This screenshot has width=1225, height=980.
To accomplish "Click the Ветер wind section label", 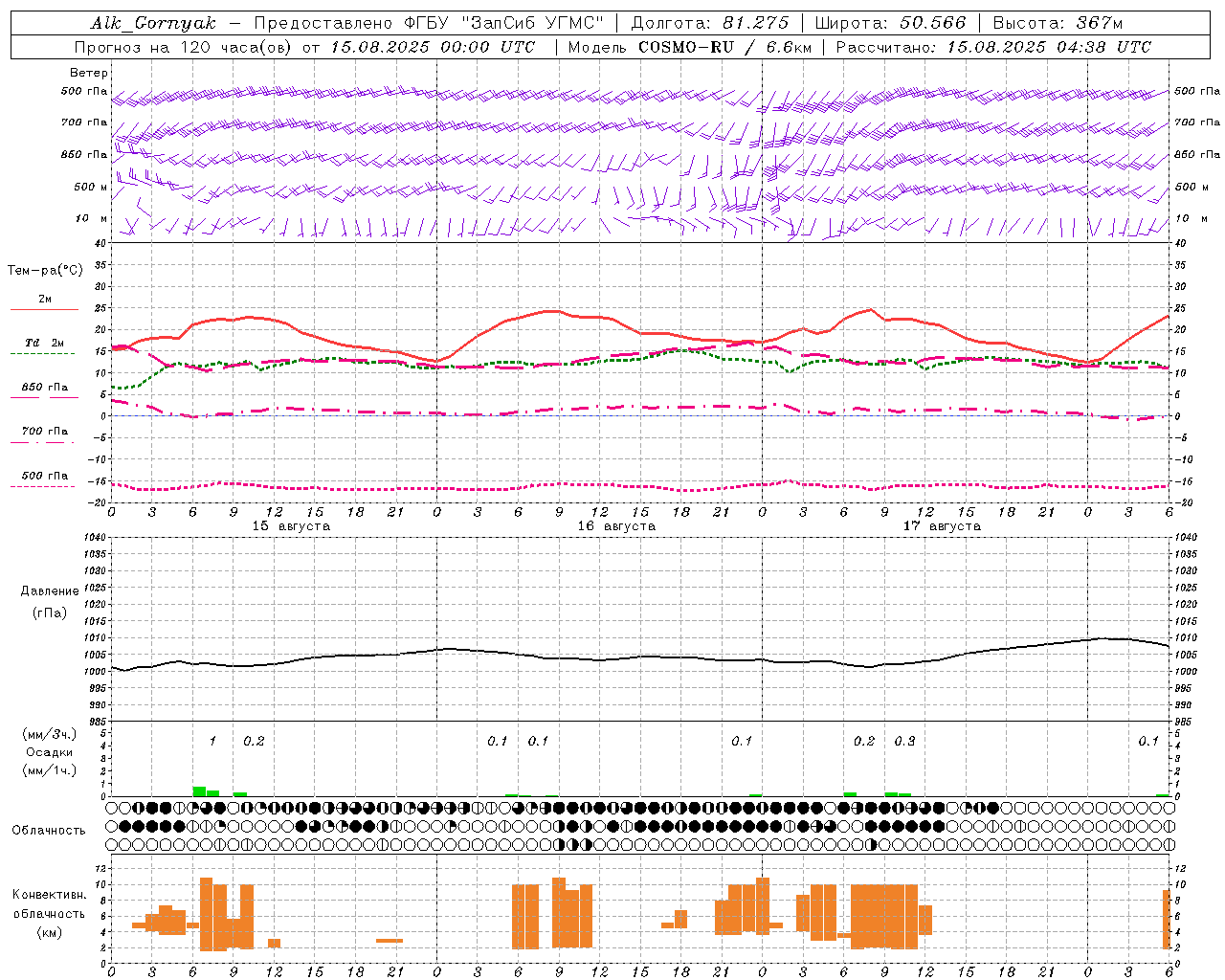I will point(88,73).
